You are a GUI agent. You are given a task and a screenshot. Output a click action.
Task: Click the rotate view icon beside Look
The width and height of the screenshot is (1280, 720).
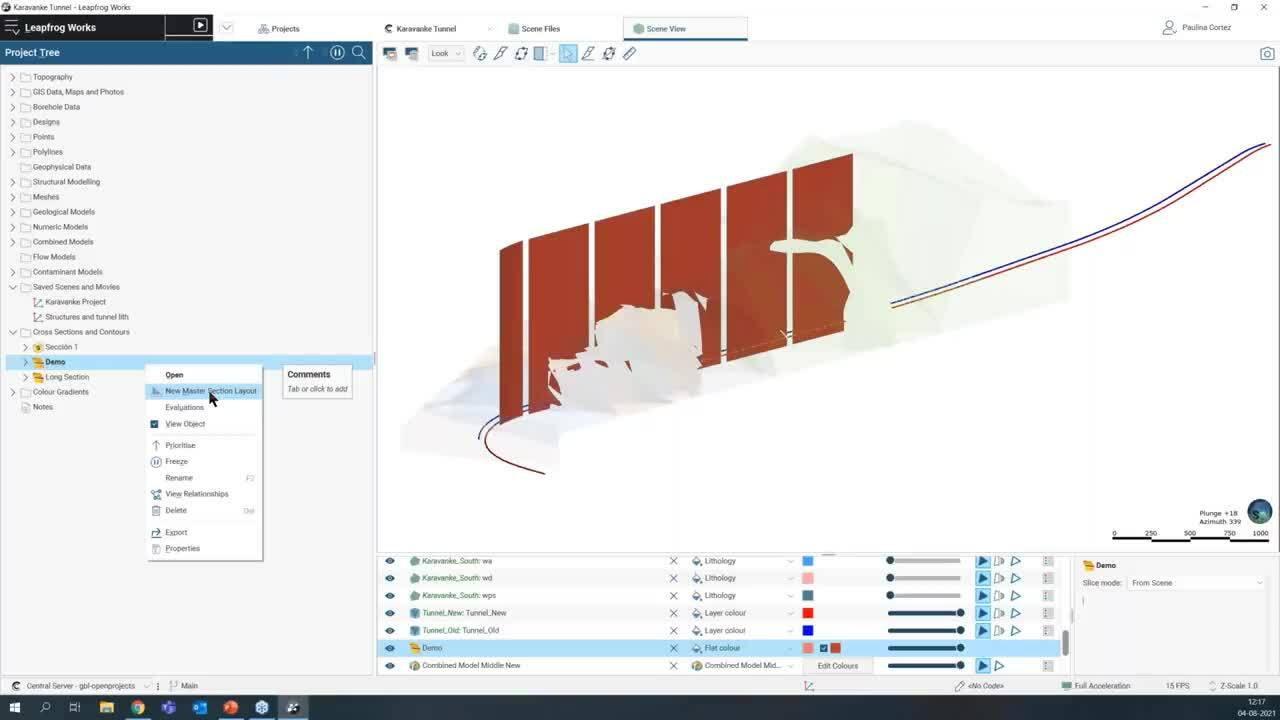click(480, 53)
